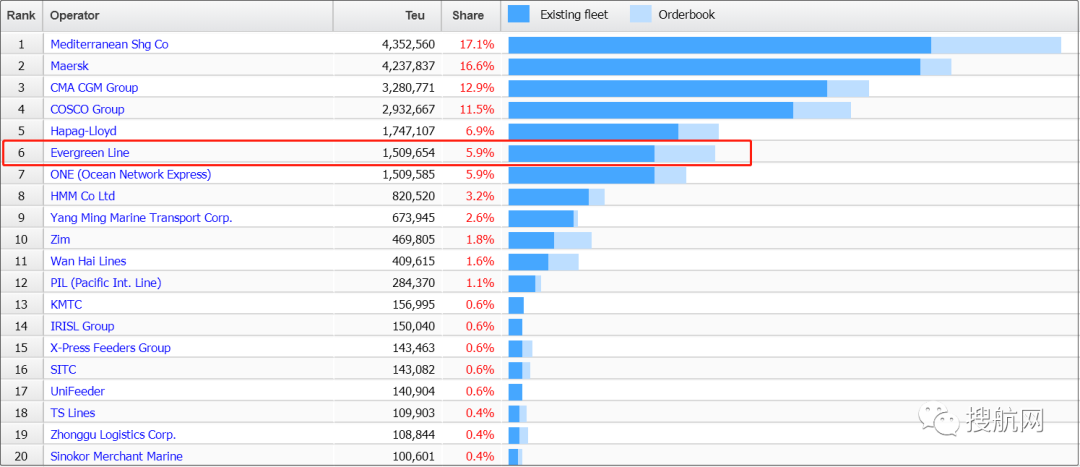1080x467 pixels.
Task: Open Yang Ming Marine Transport Corp. link
Action: (x=140, y=218)
